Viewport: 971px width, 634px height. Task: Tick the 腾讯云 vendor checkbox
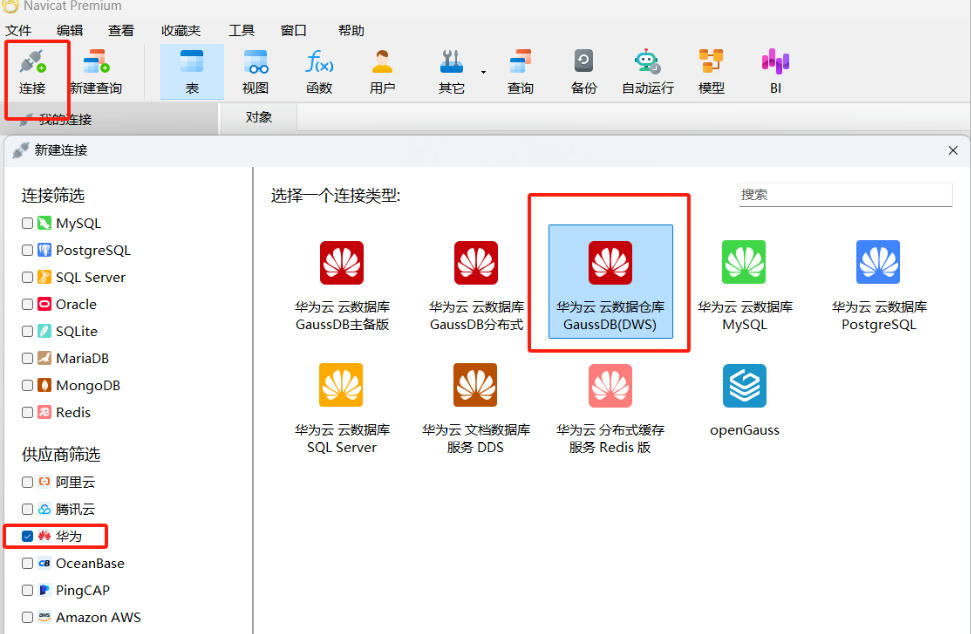pyautogui.click(x=27, y=509)
